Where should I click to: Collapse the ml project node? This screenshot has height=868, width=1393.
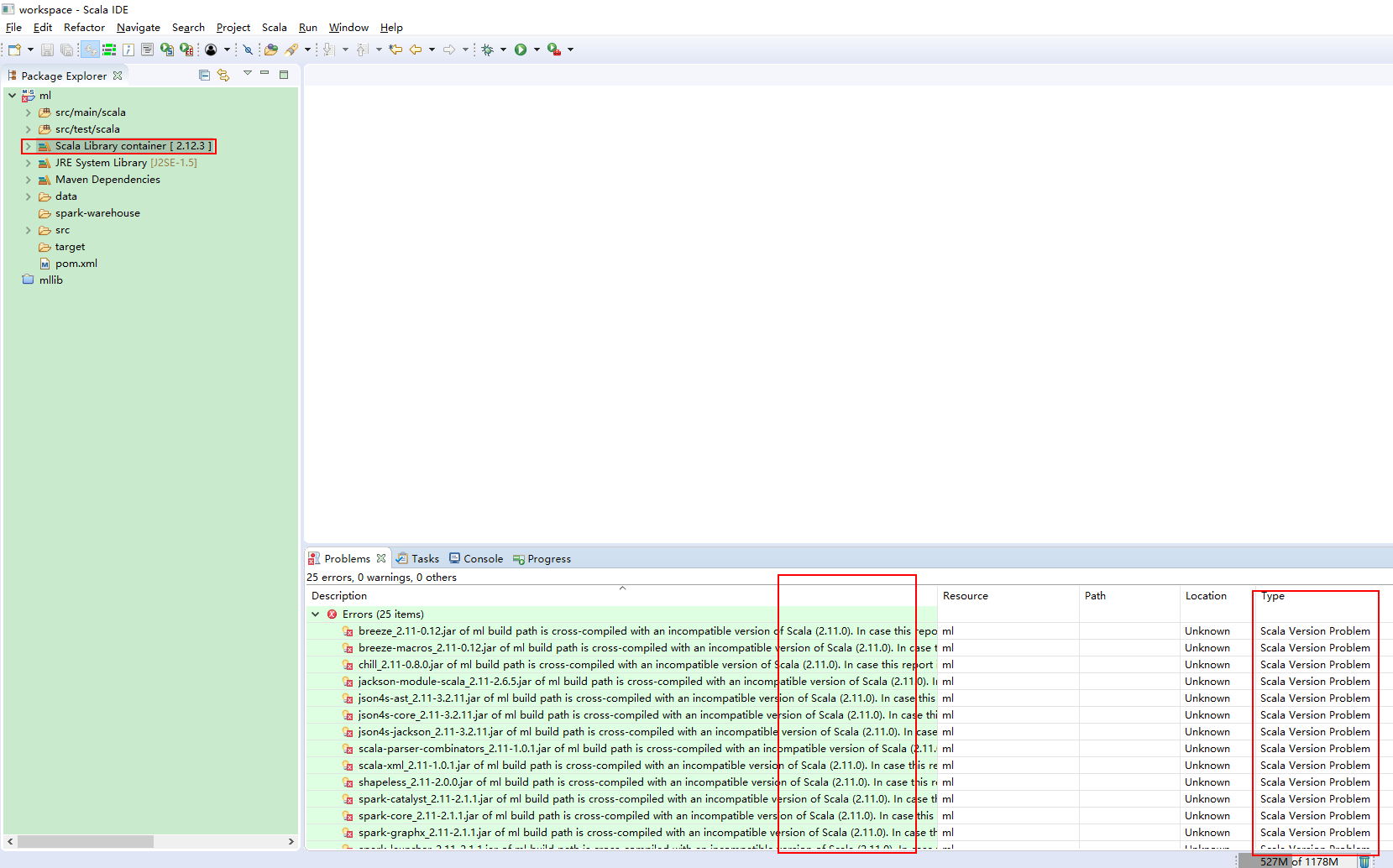[13, 95]
